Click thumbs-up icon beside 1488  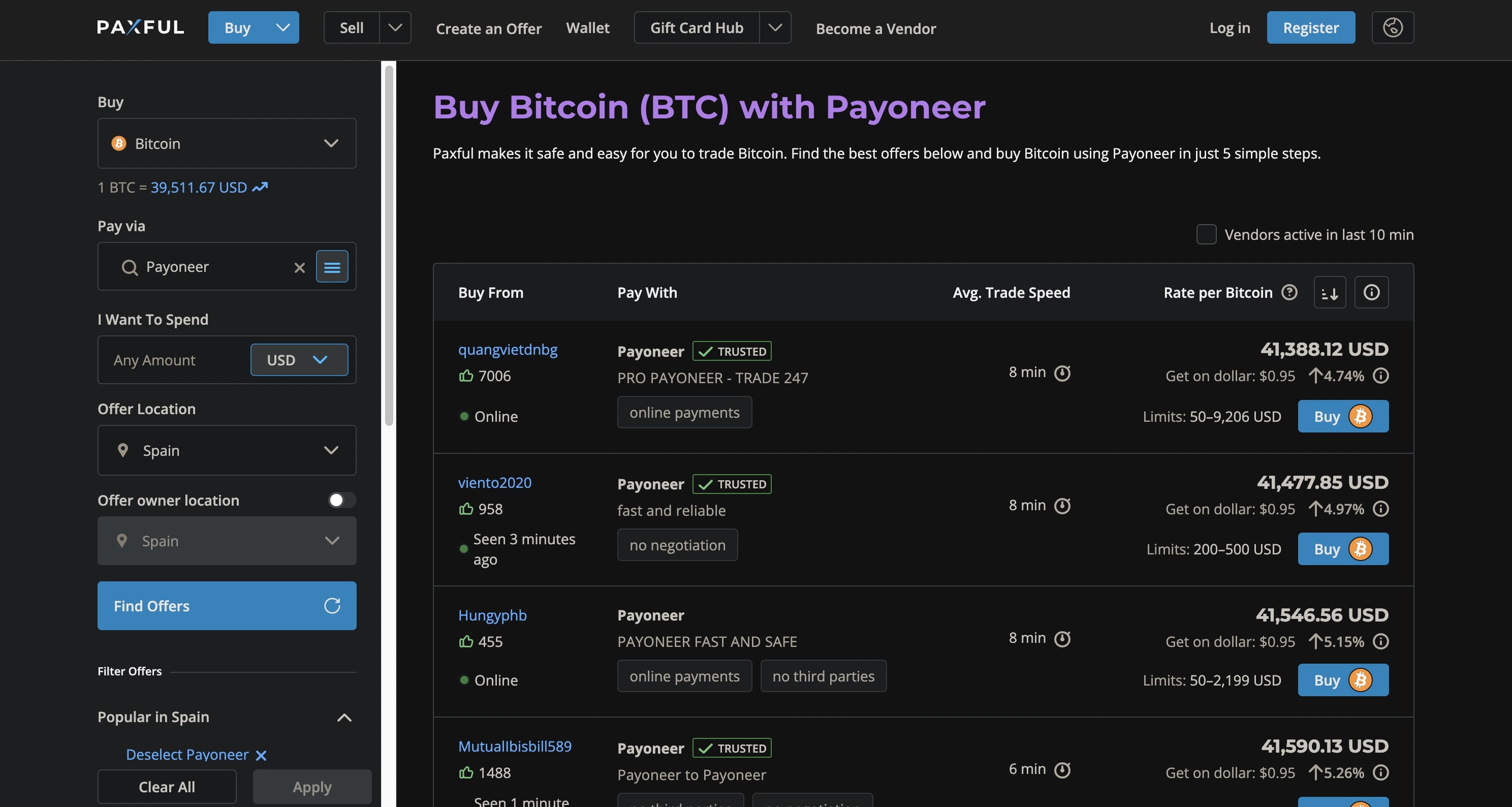point(466,773)
